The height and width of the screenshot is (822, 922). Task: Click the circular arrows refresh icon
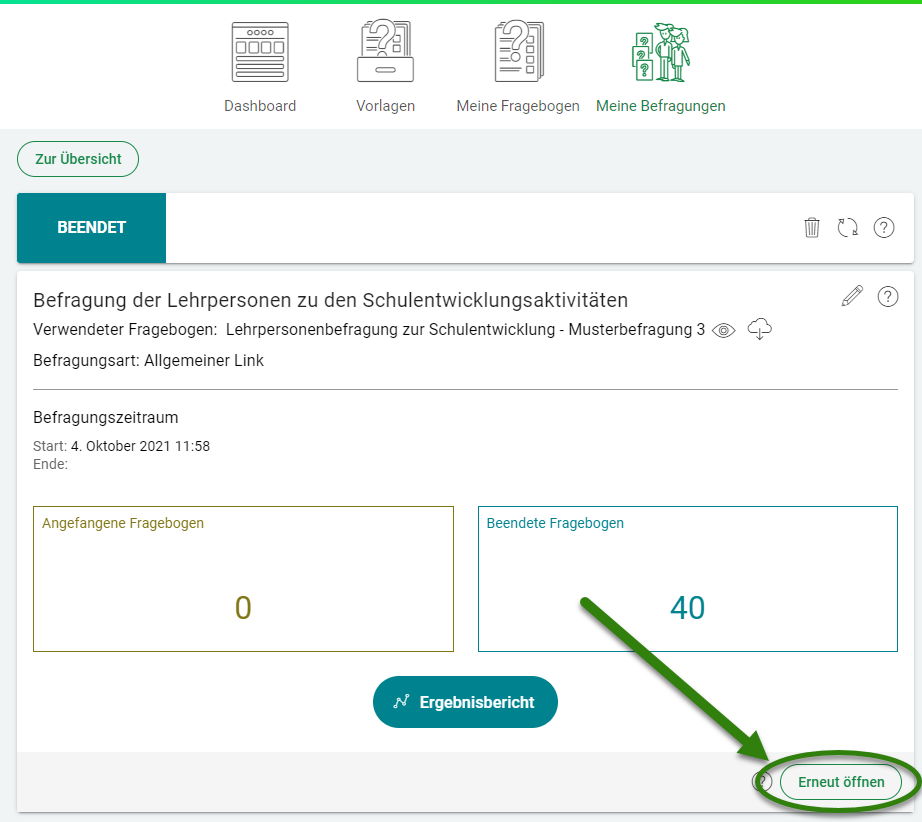848,228
